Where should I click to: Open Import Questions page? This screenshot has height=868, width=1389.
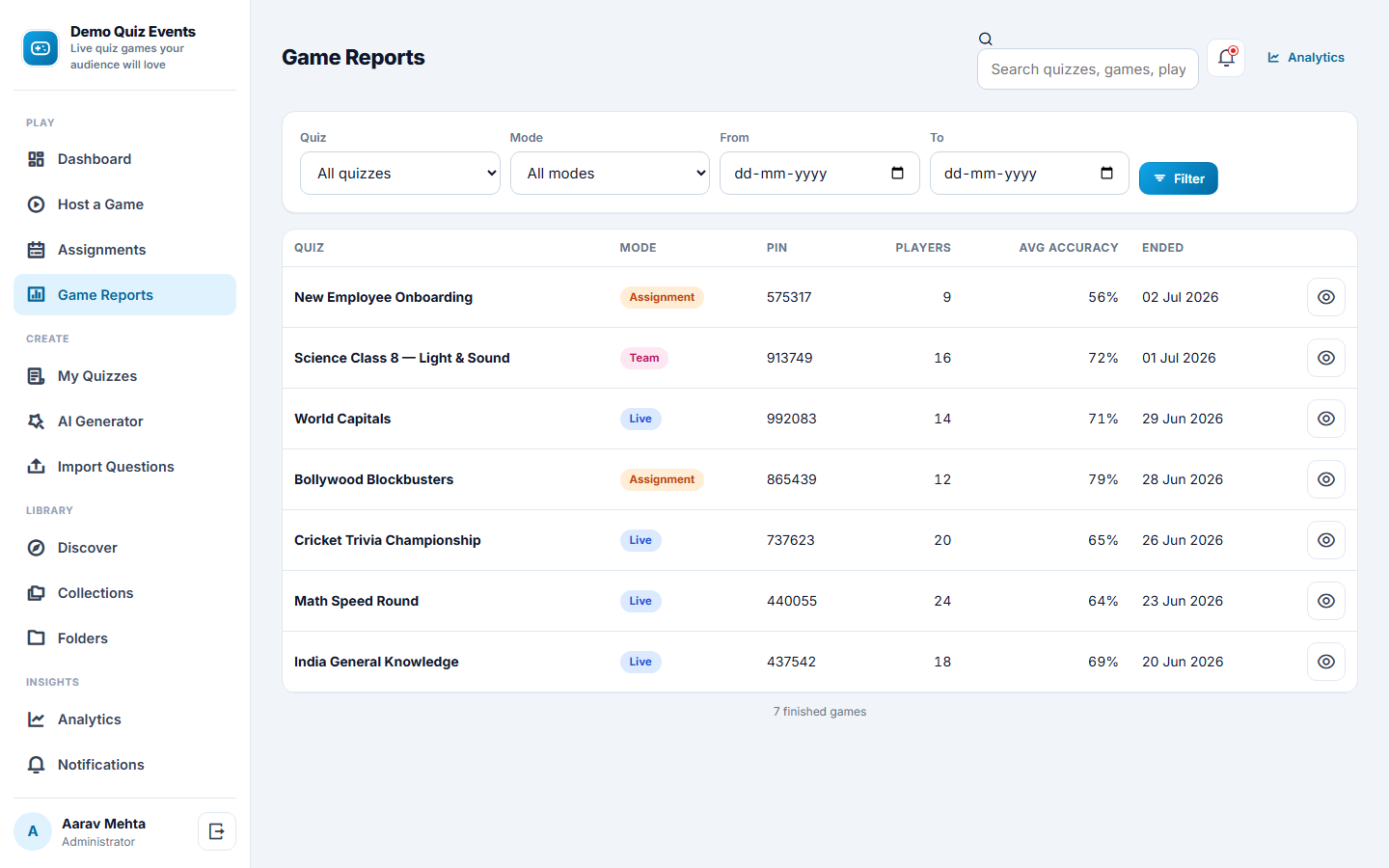tap(124, 467)
